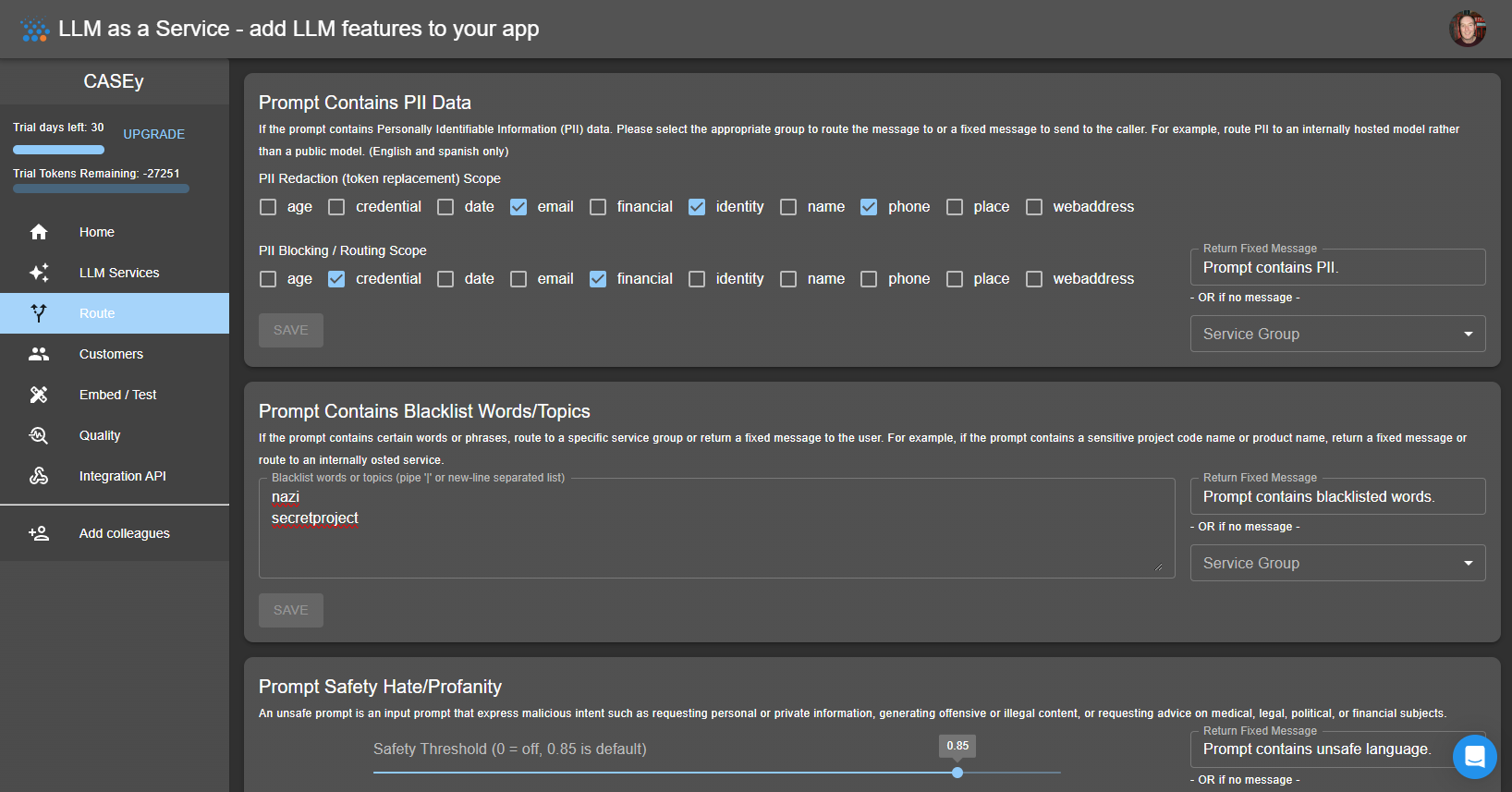Uncheck phone in PII Redaction scope
This screenshot has height=792, width=1512.
point(869,207)
